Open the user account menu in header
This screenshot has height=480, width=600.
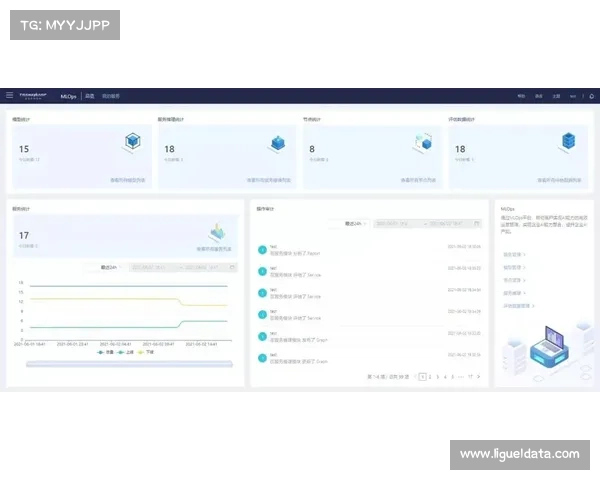point(573,96)
